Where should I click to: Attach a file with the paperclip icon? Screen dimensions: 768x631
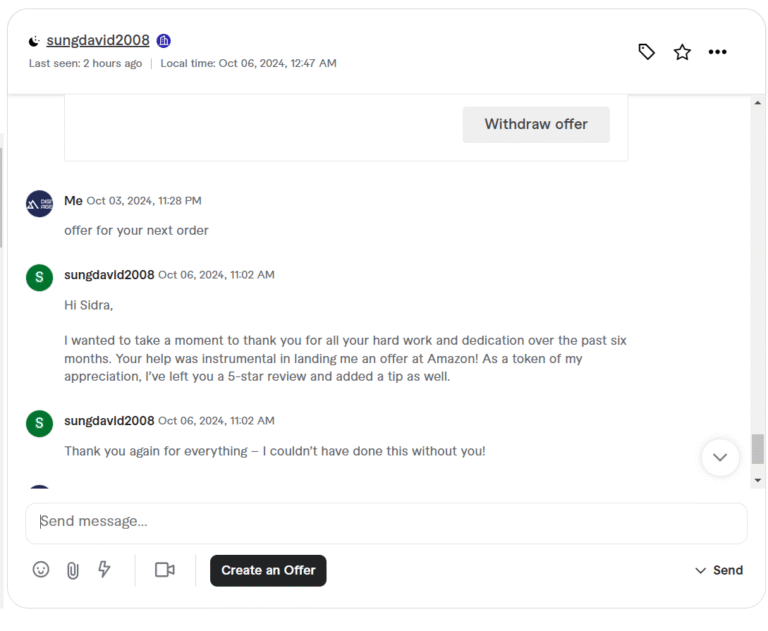73,570
